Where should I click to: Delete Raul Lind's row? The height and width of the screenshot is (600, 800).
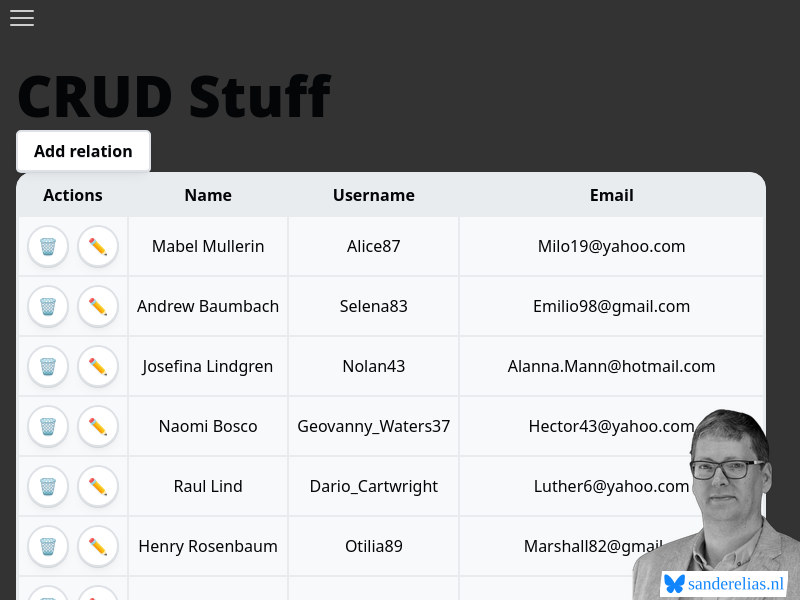[x=48, y=487]
